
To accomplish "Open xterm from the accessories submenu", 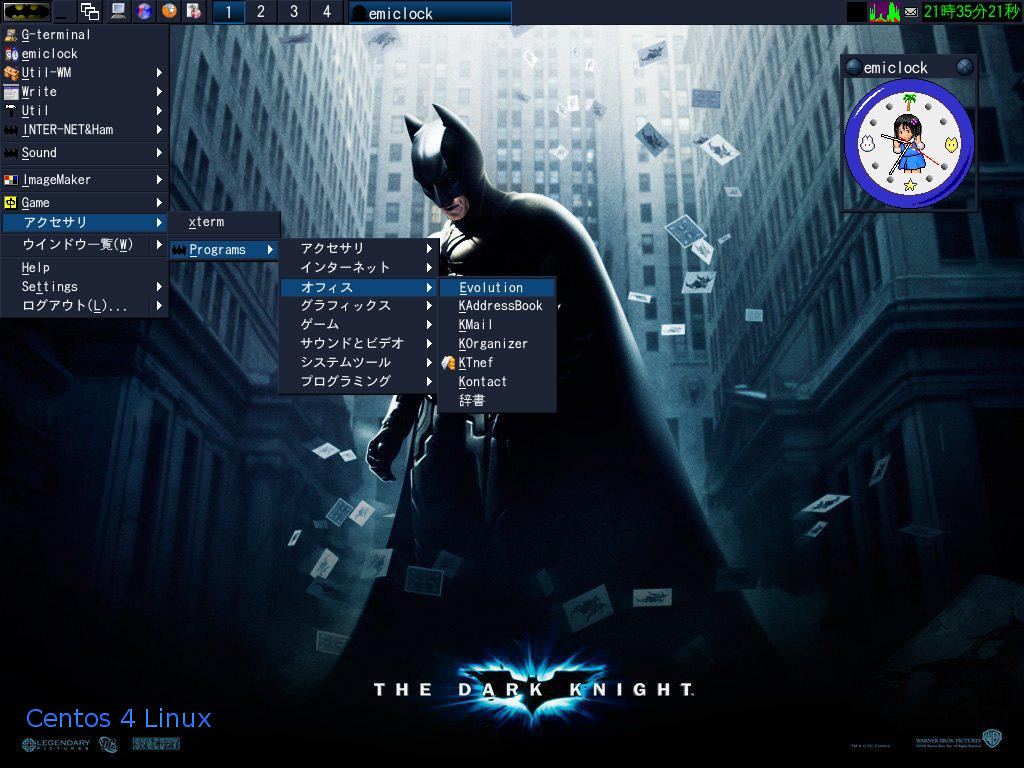I will (207, 223).
